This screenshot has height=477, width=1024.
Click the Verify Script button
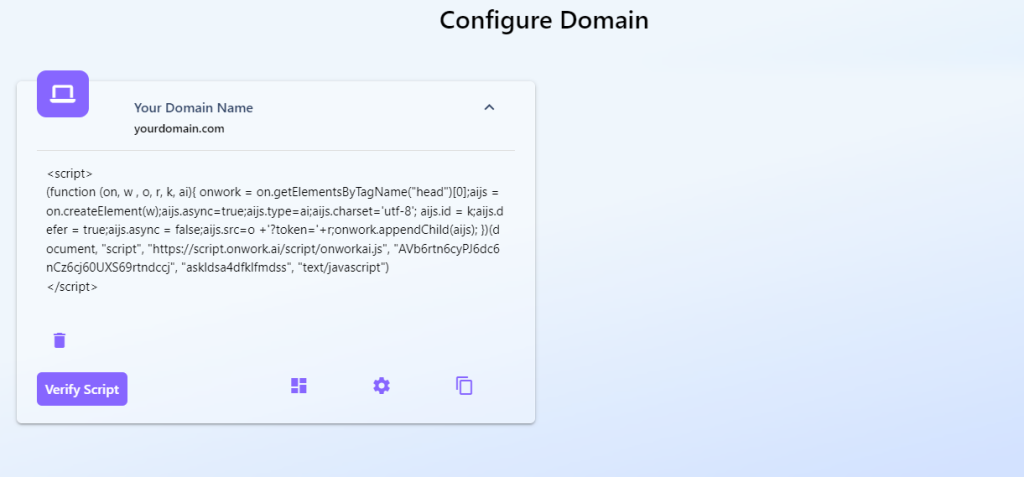pos(82,389)
